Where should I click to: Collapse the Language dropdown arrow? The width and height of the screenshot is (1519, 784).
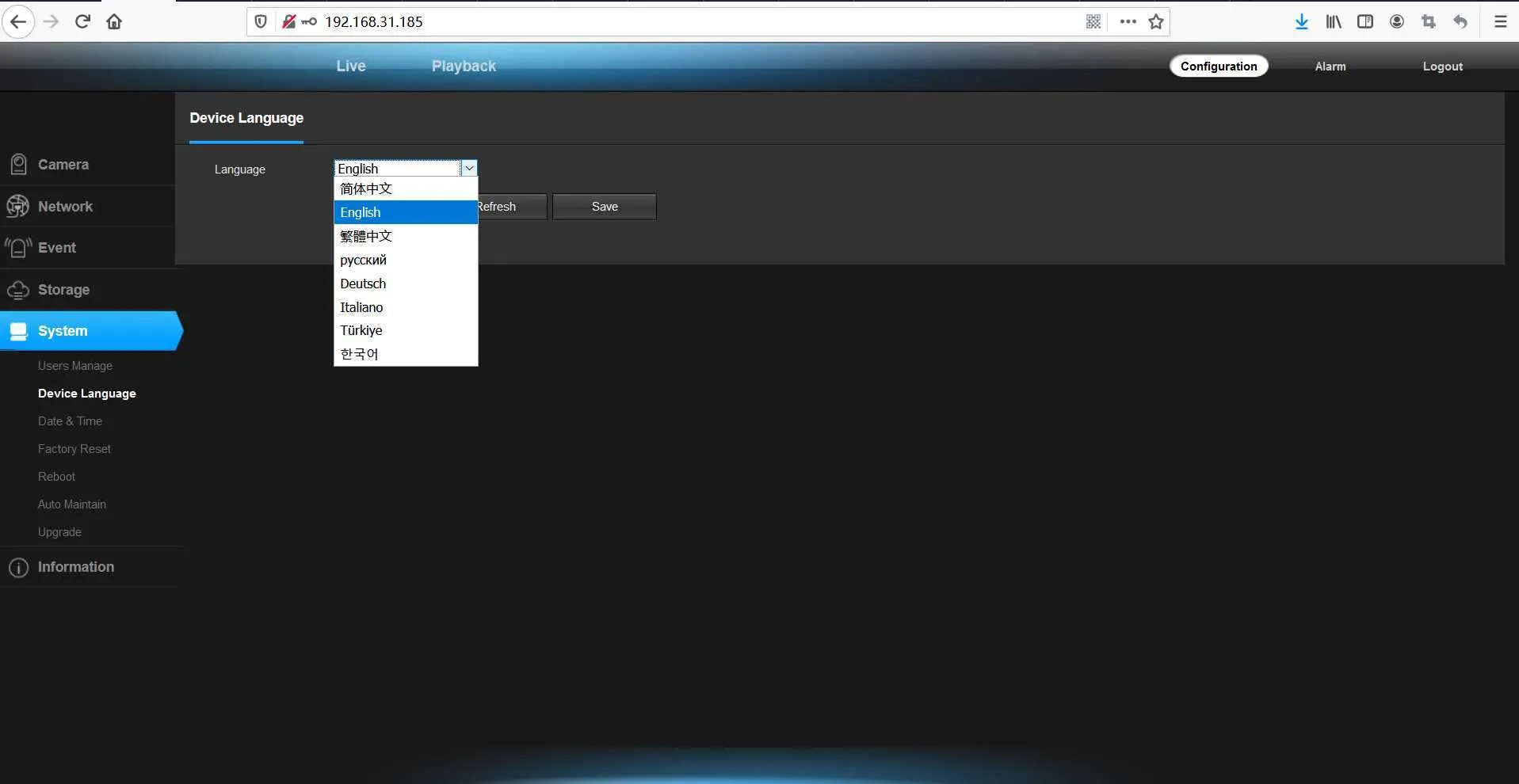tap(469, 168)
